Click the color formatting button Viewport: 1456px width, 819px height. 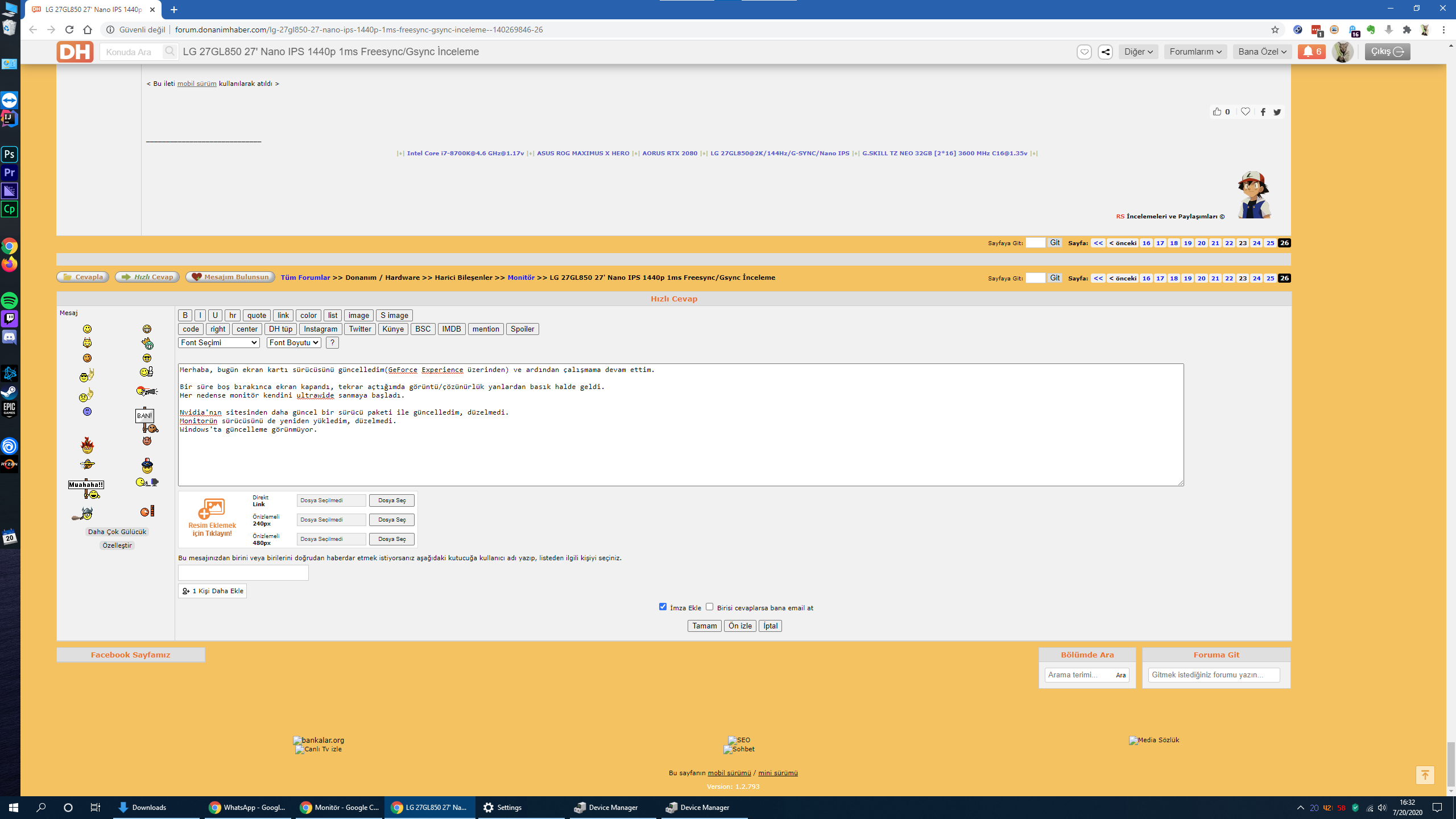[x=308, y=315]
